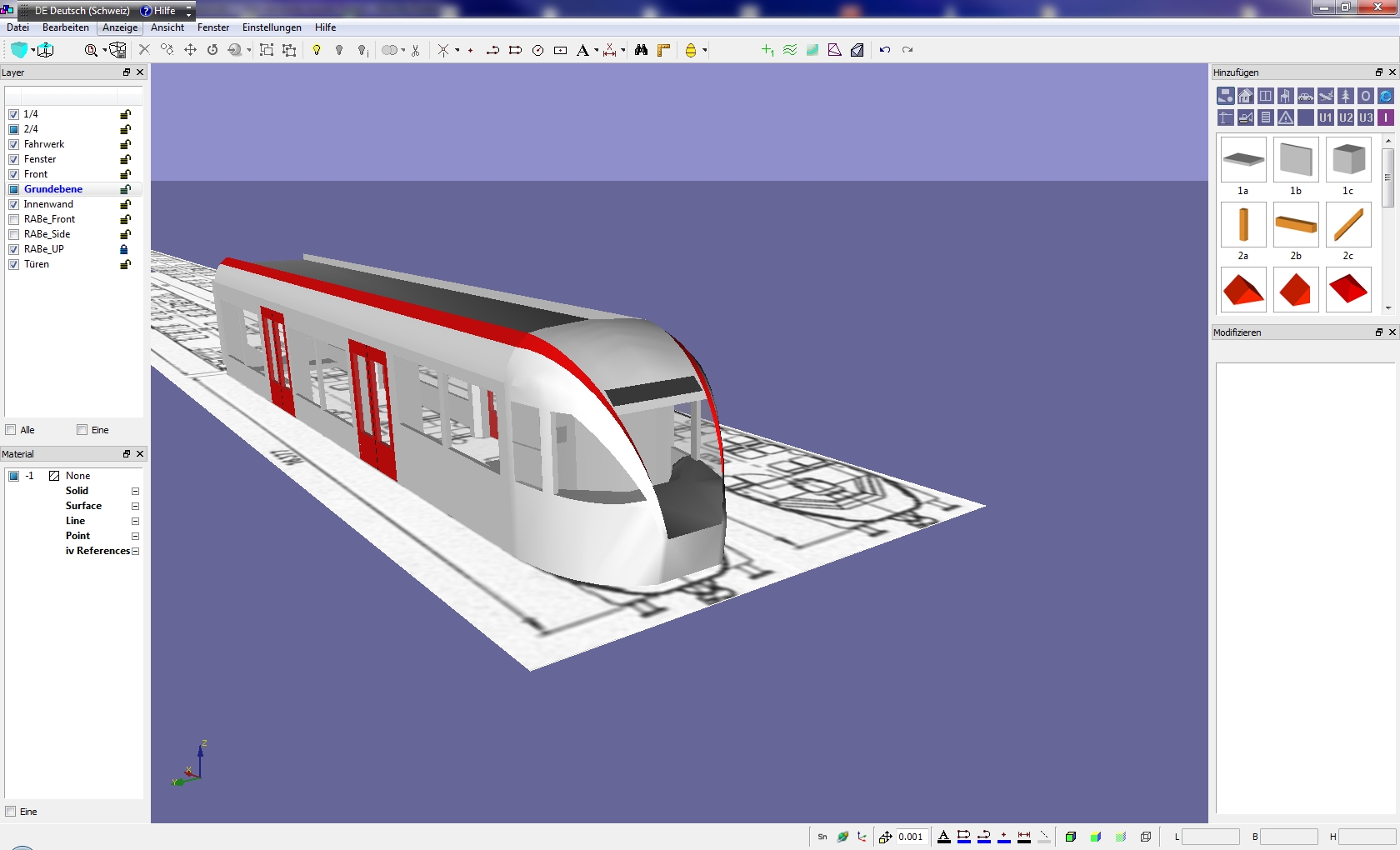Viewport: 1400px width, 850px height.
Task: Click the undo arrow in toolbar
Action: 885,50
